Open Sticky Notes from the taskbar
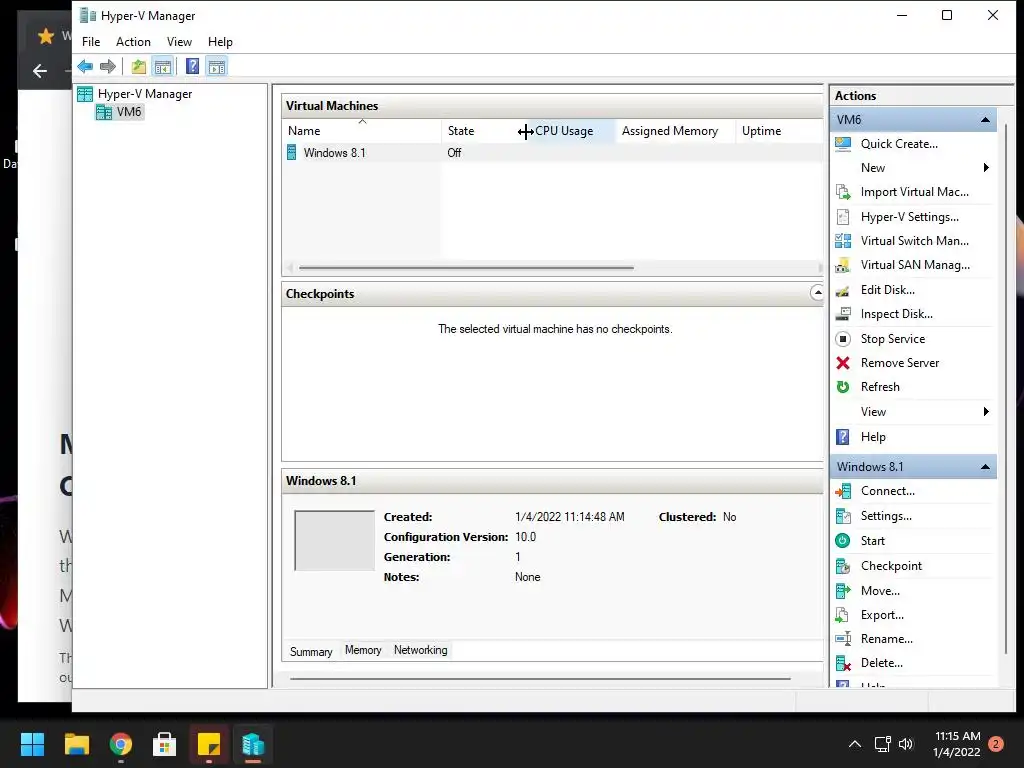1024x768 pixels. coord(209,744)
